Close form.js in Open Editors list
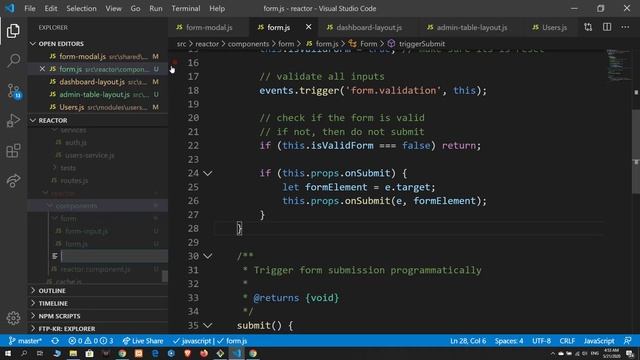 coord(42,69)
